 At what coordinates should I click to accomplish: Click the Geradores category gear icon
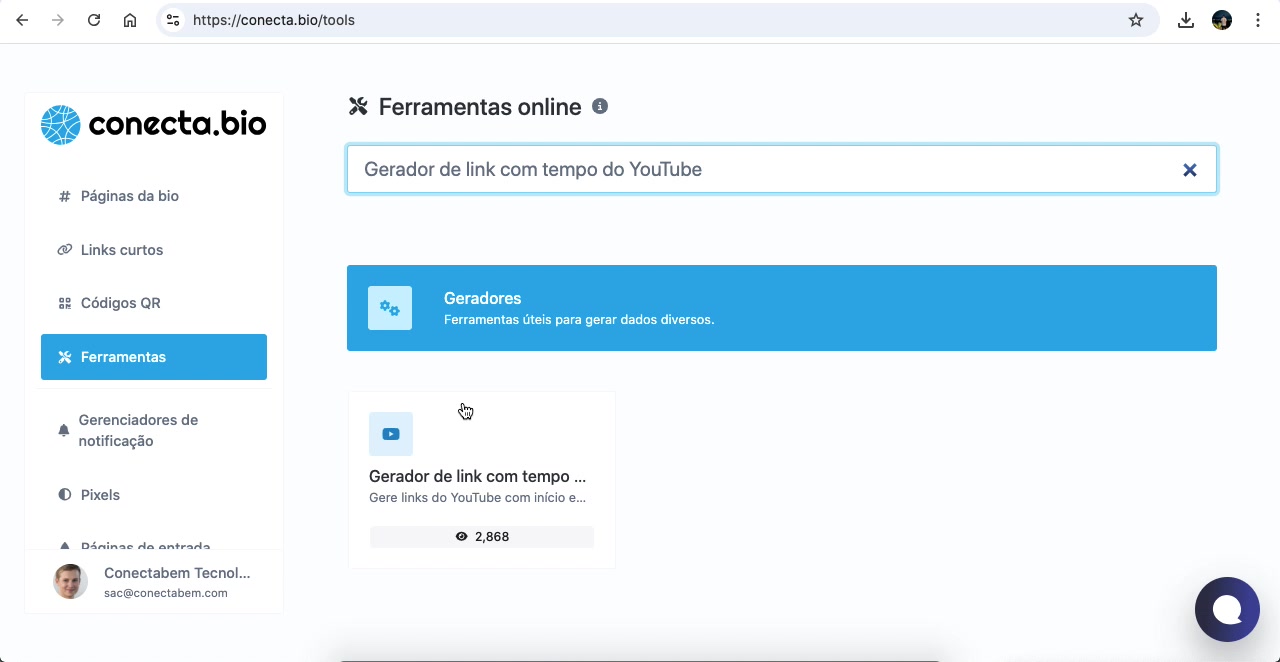[390, 307]
